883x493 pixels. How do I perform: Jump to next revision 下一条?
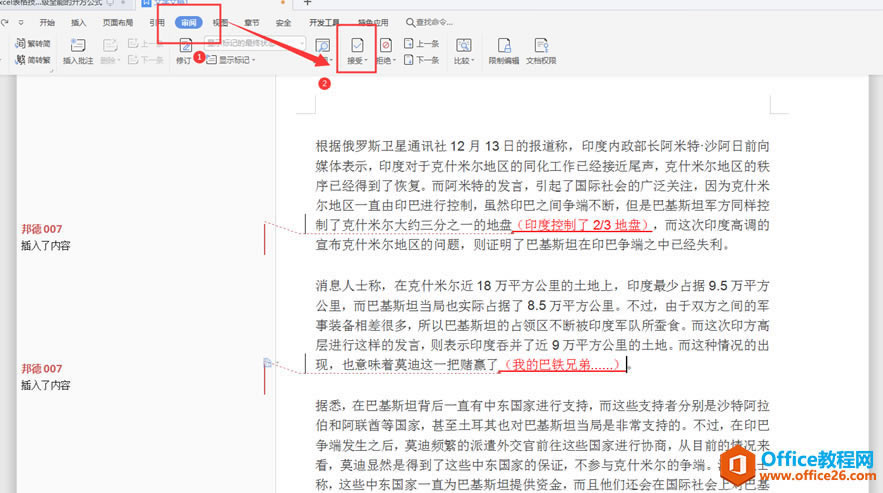click(x=422, y=60)
